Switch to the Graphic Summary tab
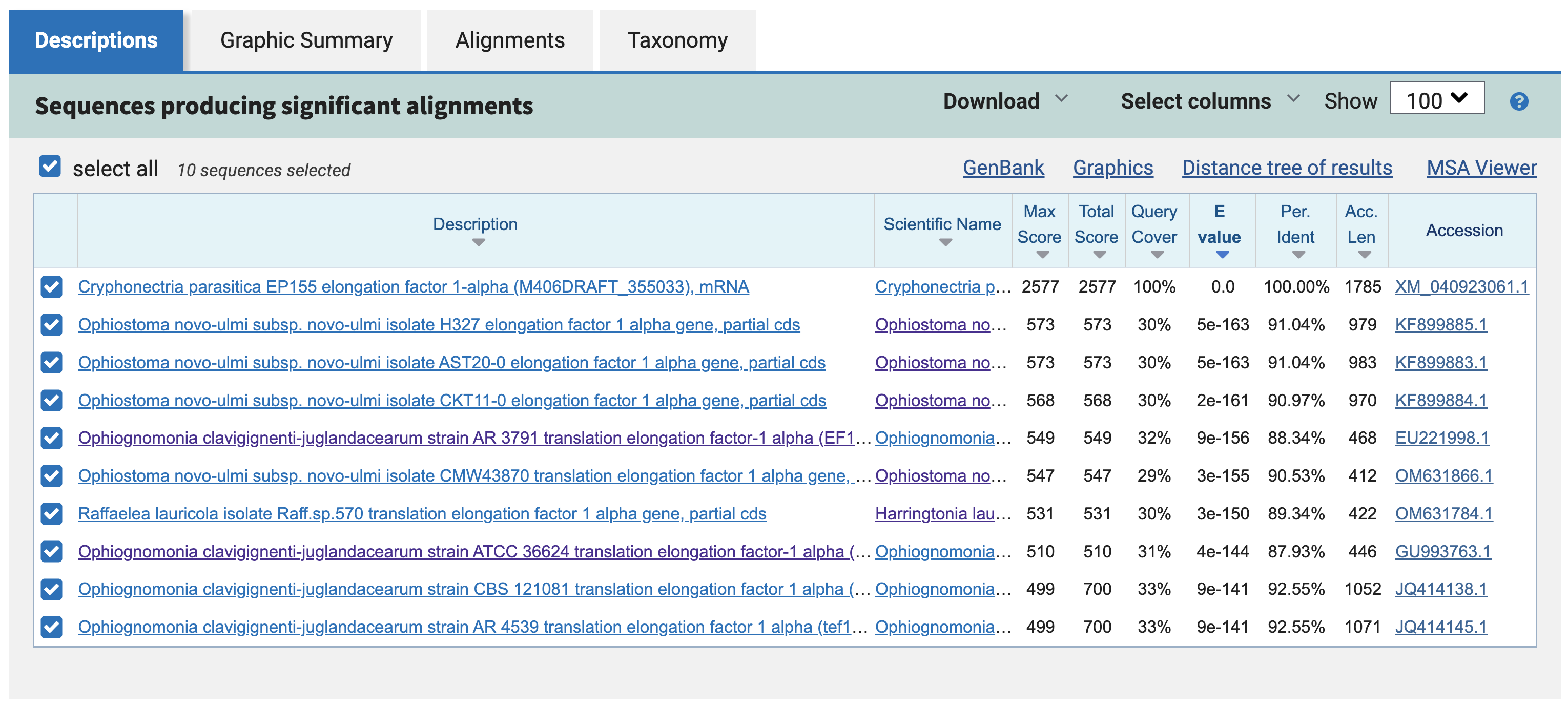1568x707 pixels. coord(306,40)
